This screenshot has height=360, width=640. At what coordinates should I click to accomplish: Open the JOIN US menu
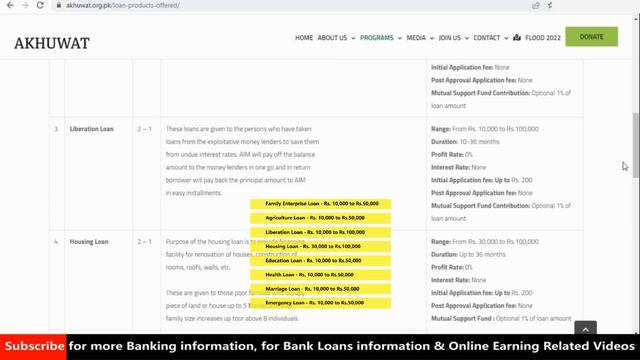(449, 38)
